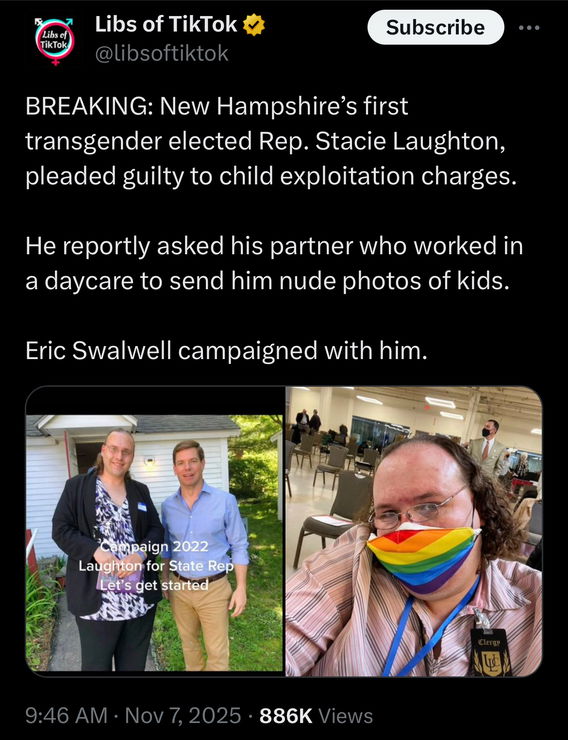Click the person in black blazer
Image resolution: width=568 pixels, height=740 pixels.
108,550
